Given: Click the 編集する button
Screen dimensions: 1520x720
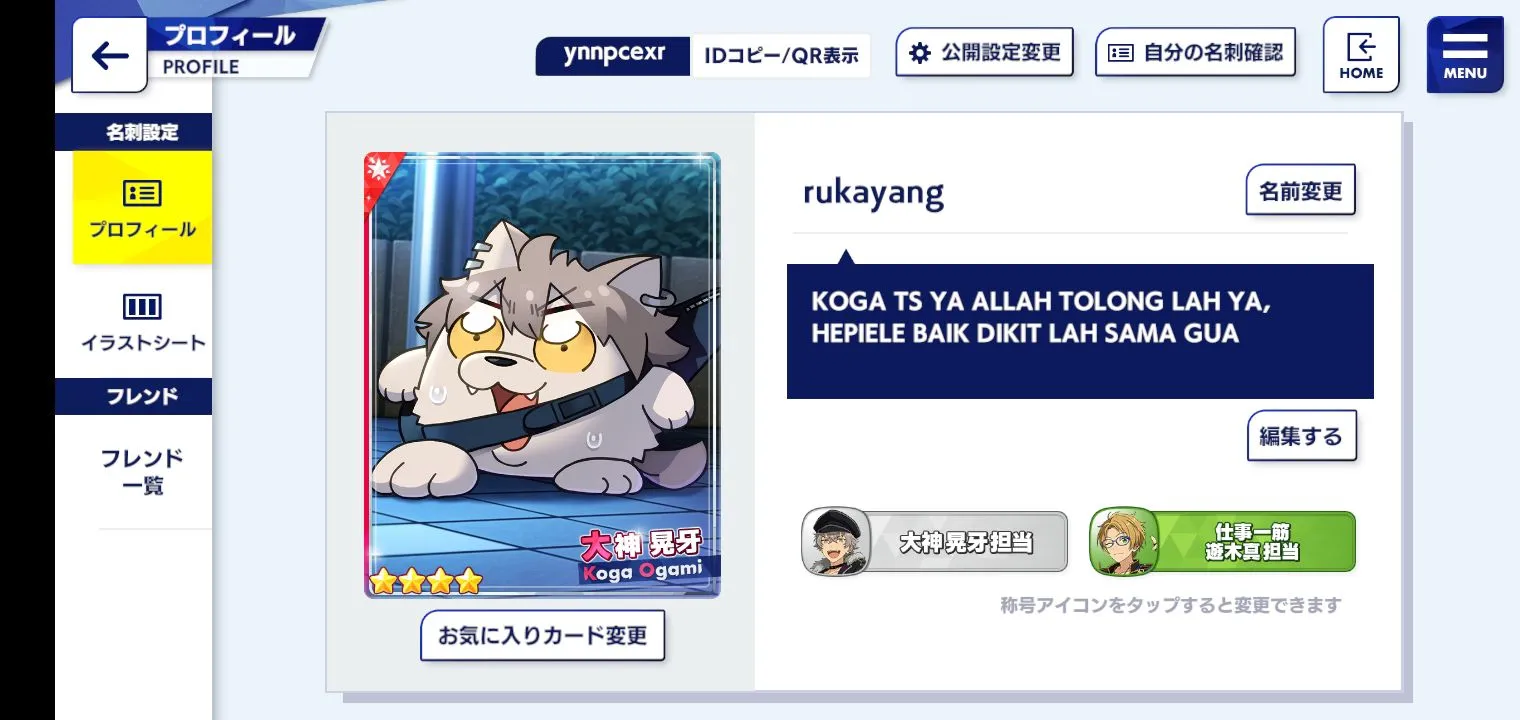Looking at the screenshot, I should click(1301, 436).
